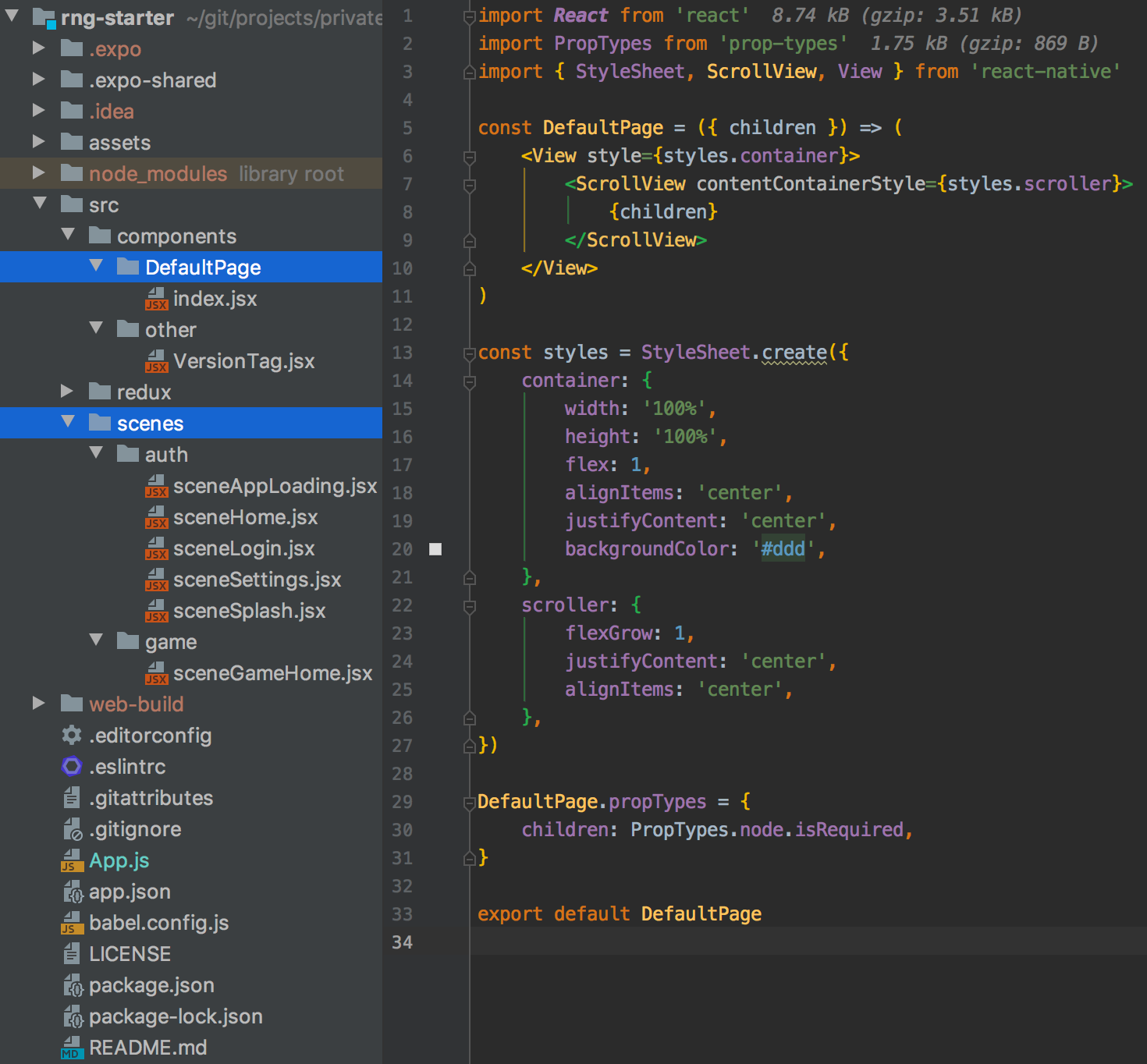
Task: Collapse the styles block via line 13 fold marker
Action: pyautogui.click(x=468, y=352)
